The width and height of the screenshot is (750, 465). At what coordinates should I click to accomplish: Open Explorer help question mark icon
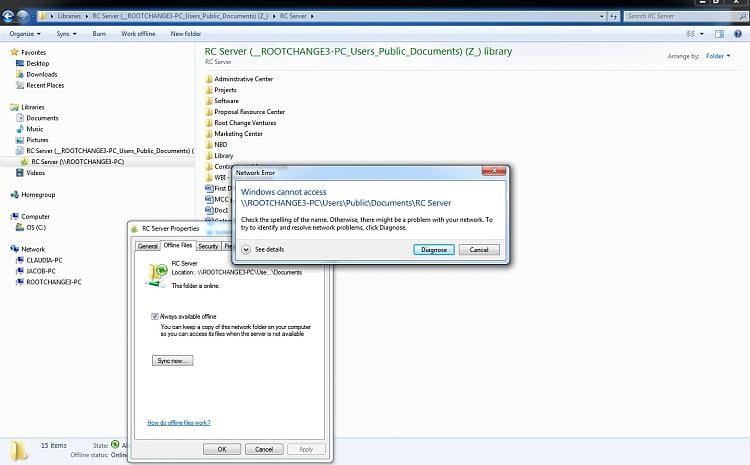coord(738,34)
